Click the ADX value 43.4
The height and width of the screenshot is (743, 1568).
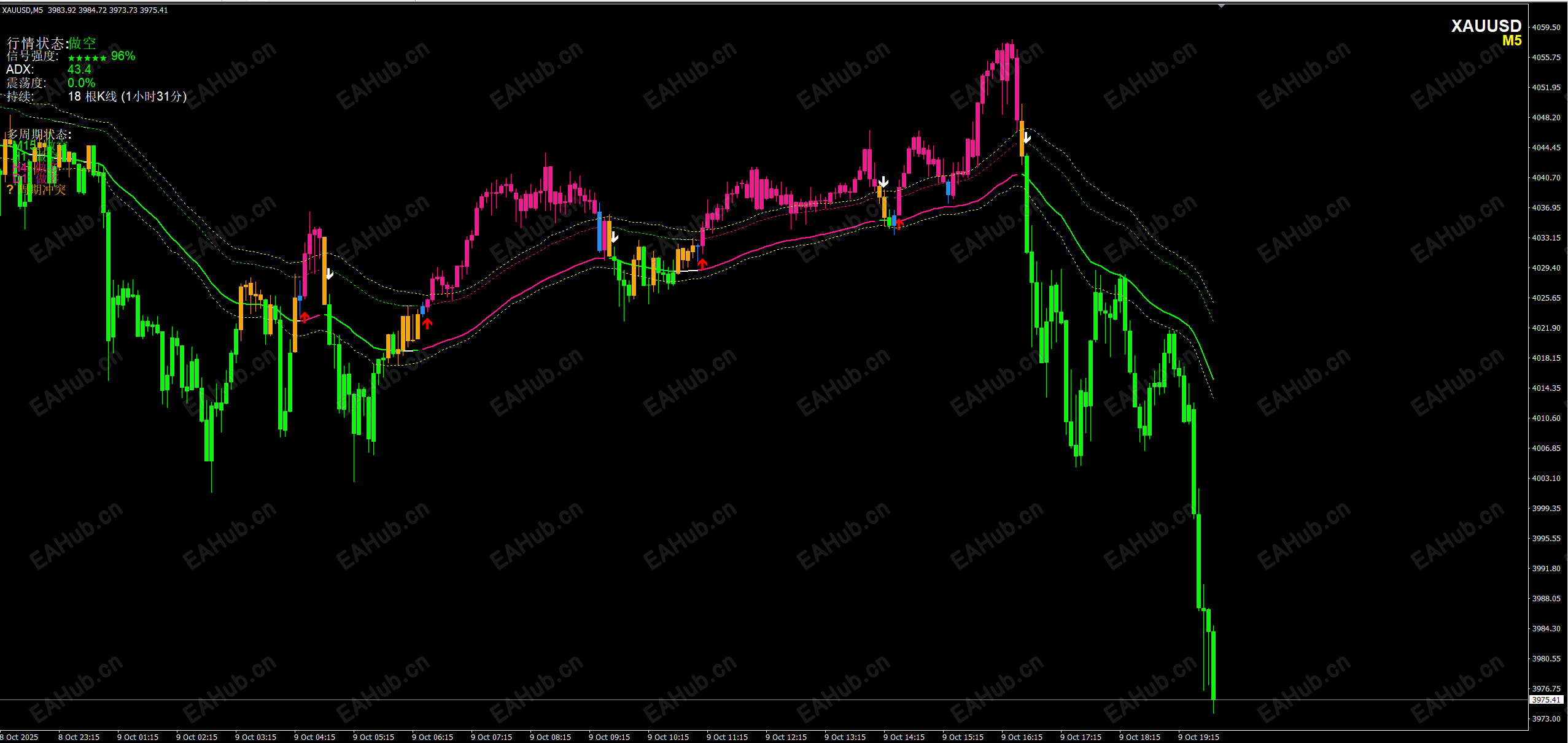79,69
